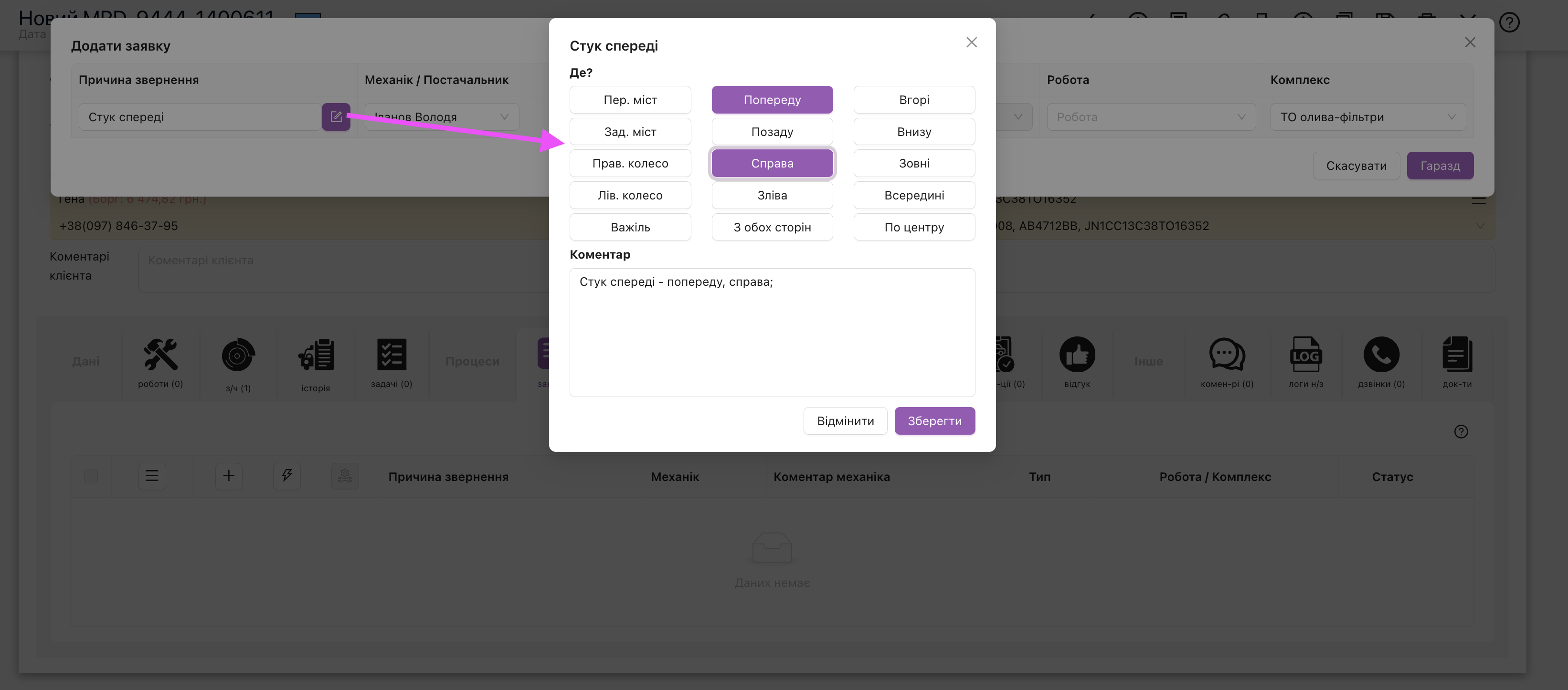The height and width of the screenshot is (690, 1568).
Task: Click the edit icon beside Стук спереді
Action: [336, 116]
